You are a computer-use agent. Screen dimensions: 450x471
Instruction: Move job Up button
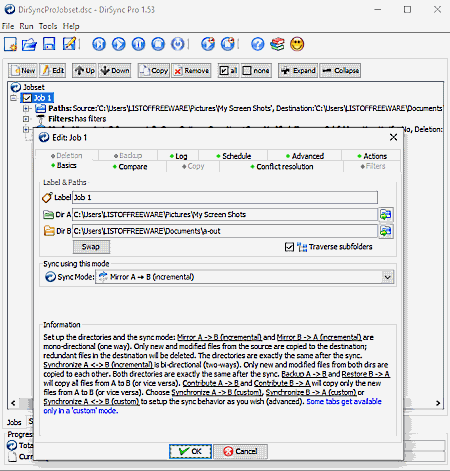84,71
